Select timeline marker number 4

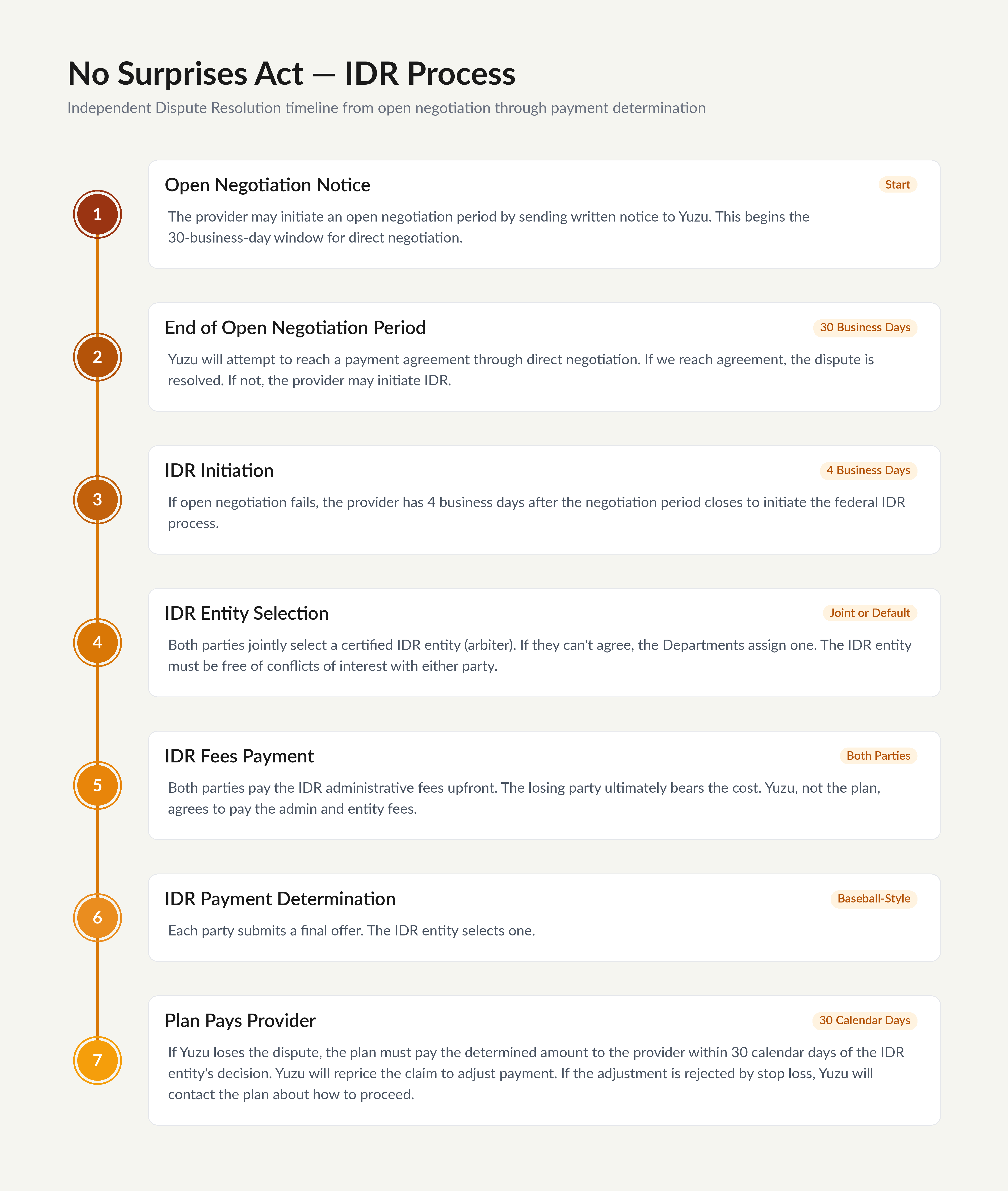(x=97, y=643)
